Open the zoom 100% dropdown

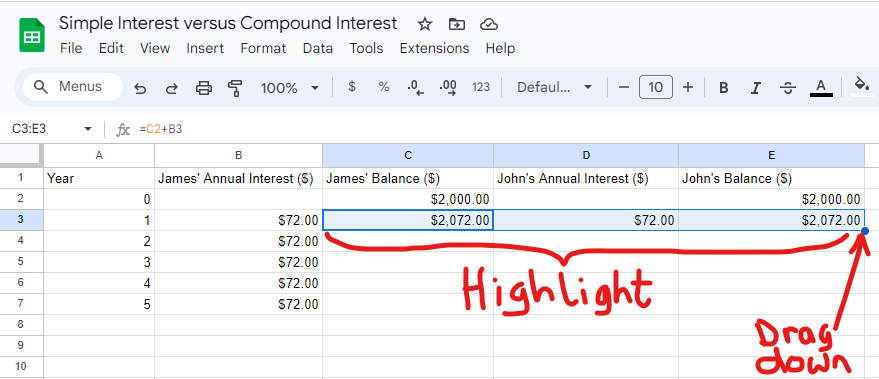(x=289, y=87)
